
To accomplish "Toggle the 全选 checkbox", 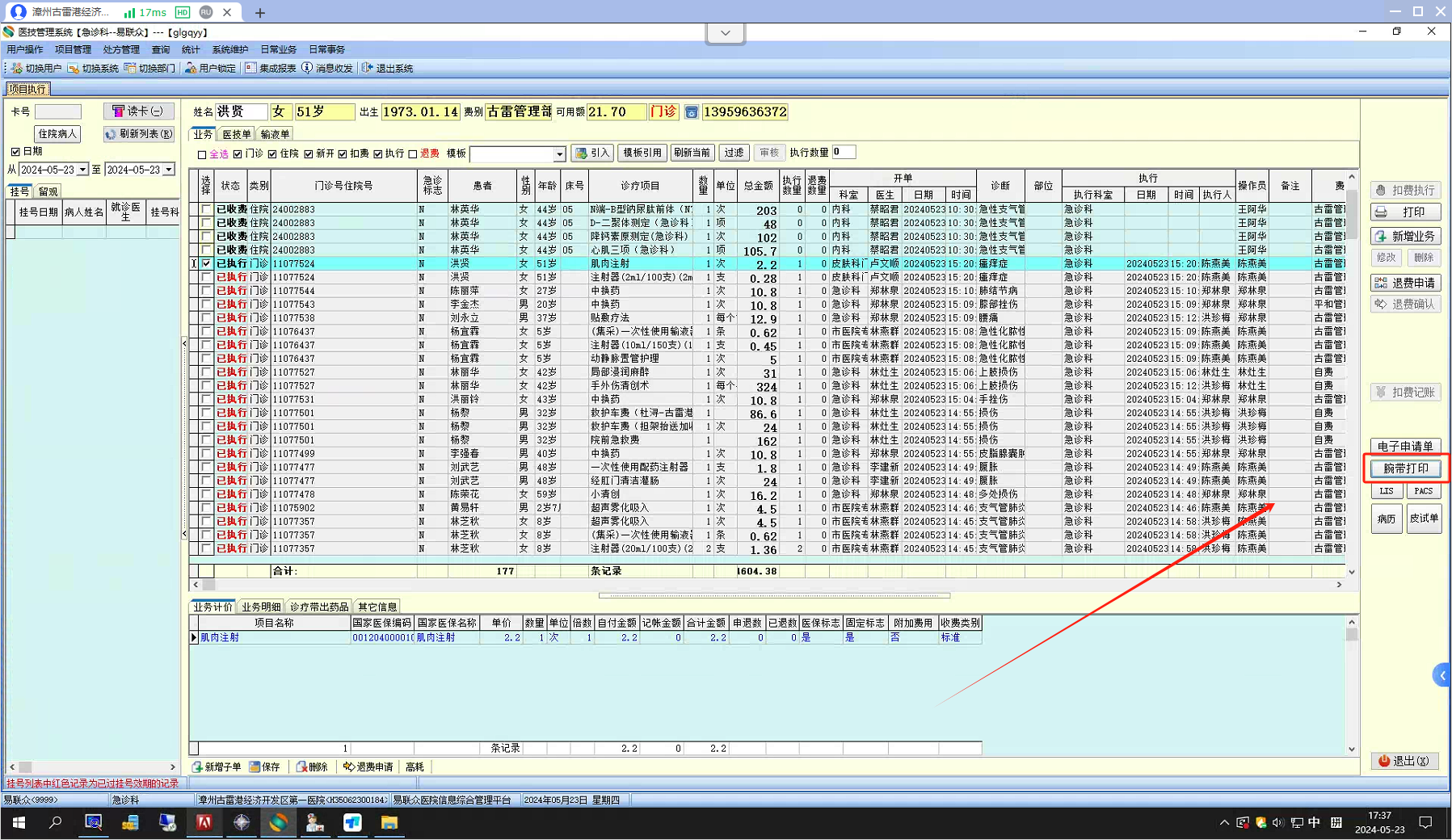I will coord(202,154).
